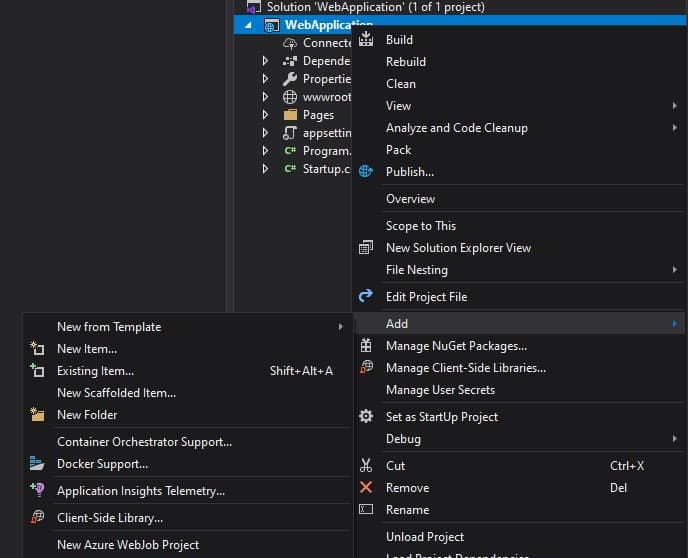The width and height of the screenshot is (688, 558).
Task: Choose New Scaffolded Item from Add menu
Action: coord(116,393)
